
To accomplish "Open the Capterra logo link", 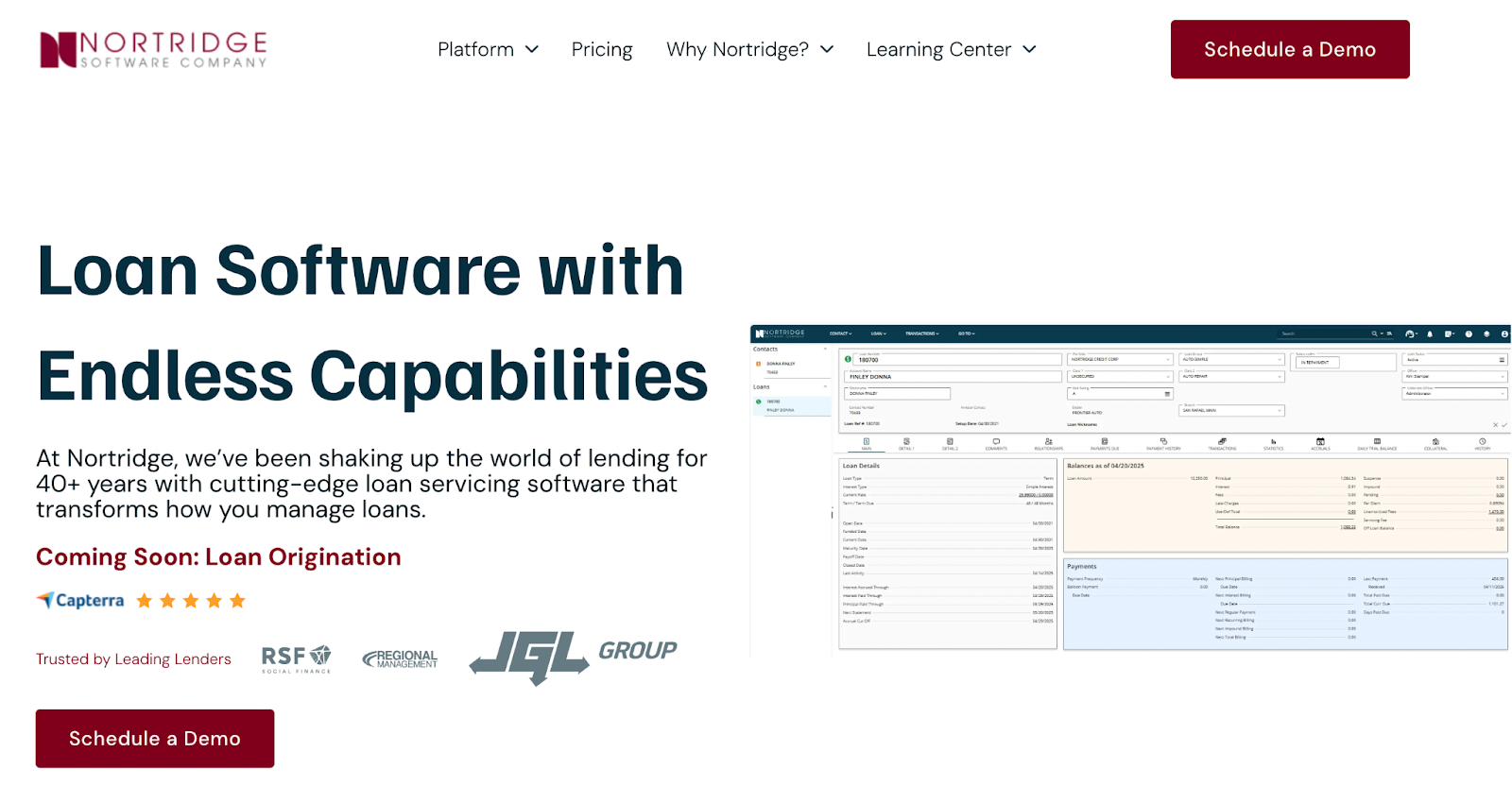I will (x=80, y=601).
